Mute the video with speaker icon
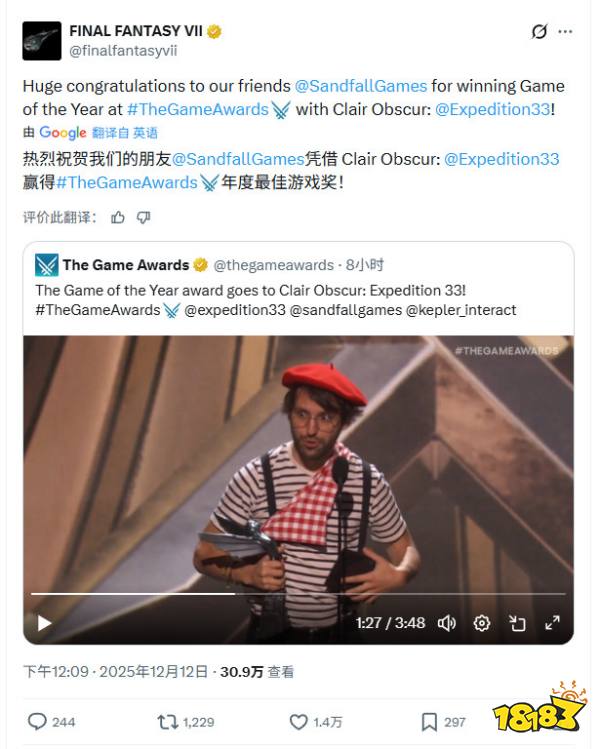The height and width of the screenshot is (749, 600). (x=447, y=623)
